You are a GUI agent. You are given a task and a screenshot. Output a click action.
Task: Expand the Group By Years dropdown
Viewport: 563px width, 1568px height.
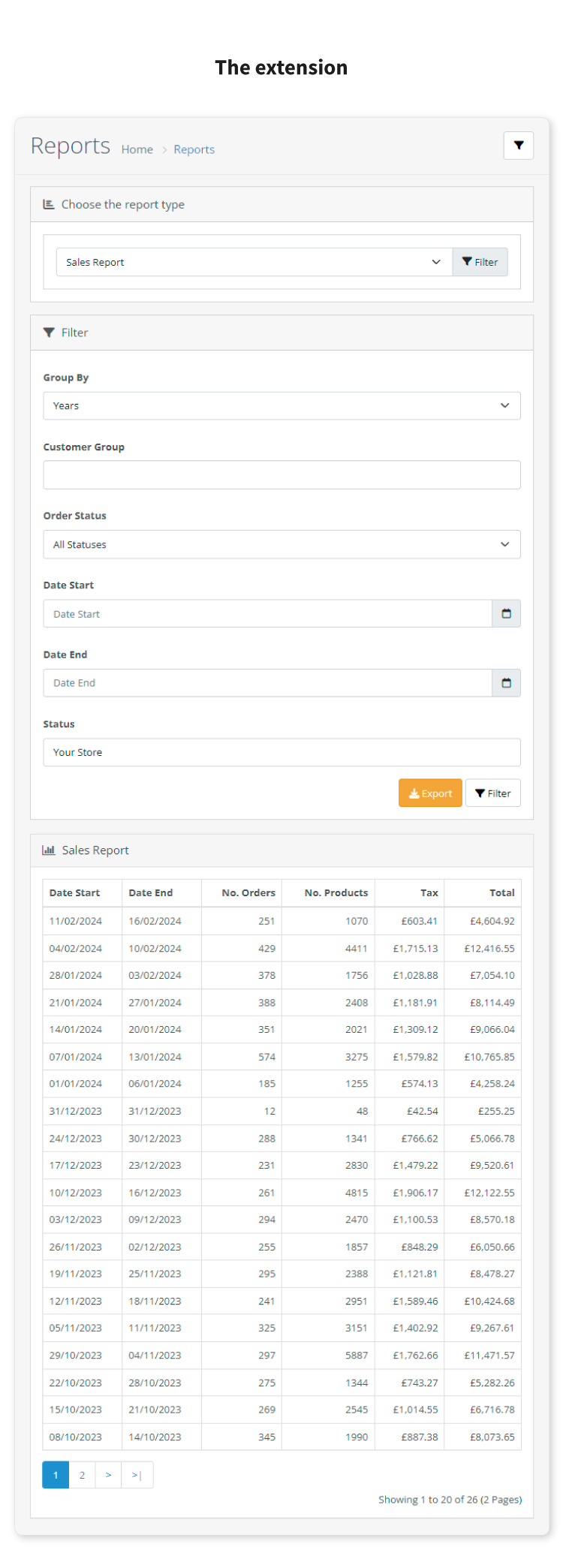click(x=281, y=405)
